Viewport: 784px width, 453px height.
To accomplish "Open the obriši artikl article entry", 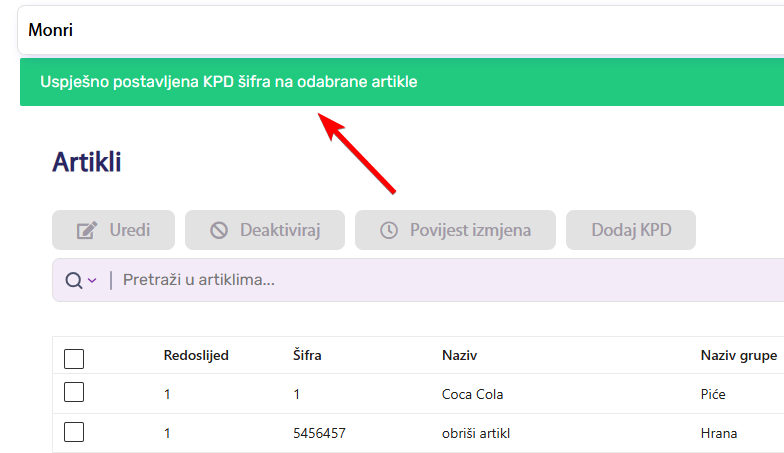I will tap(480, 433).
